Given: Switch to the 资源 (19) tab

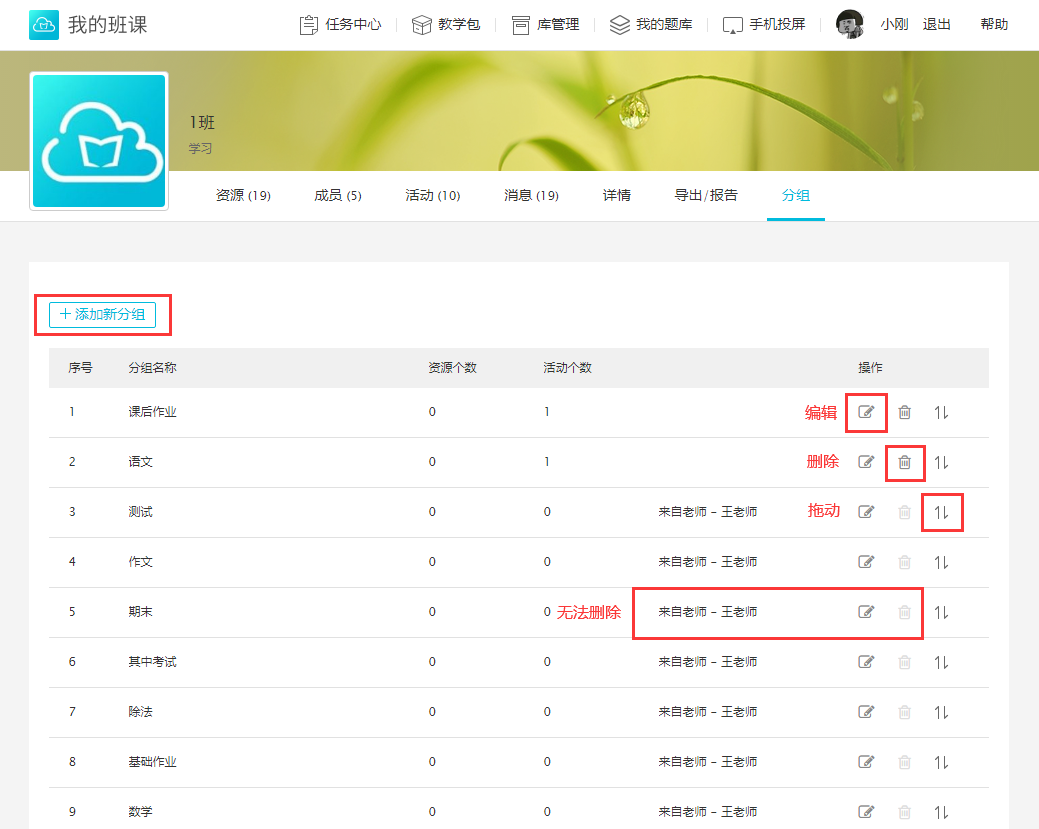Looking at the screenshot, I should [243, 195].
